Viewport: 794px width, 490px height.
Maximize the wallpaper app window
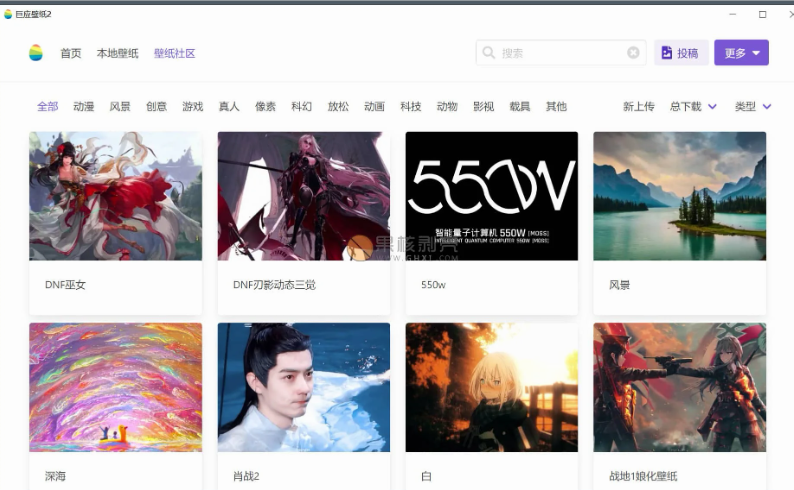[x=763, y=14]
